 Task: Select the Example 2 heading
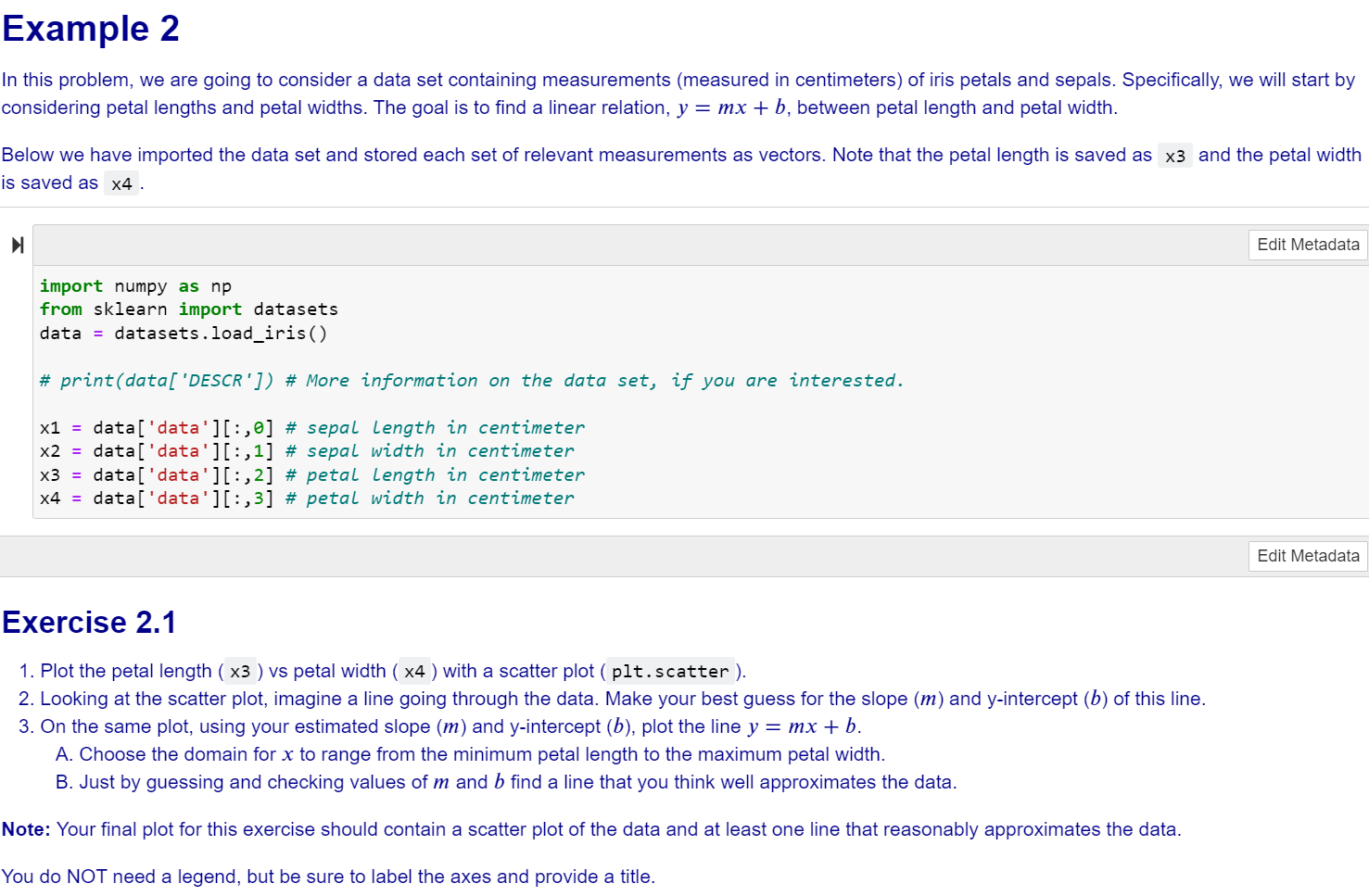pyautogui.click(x=90, y=29)
